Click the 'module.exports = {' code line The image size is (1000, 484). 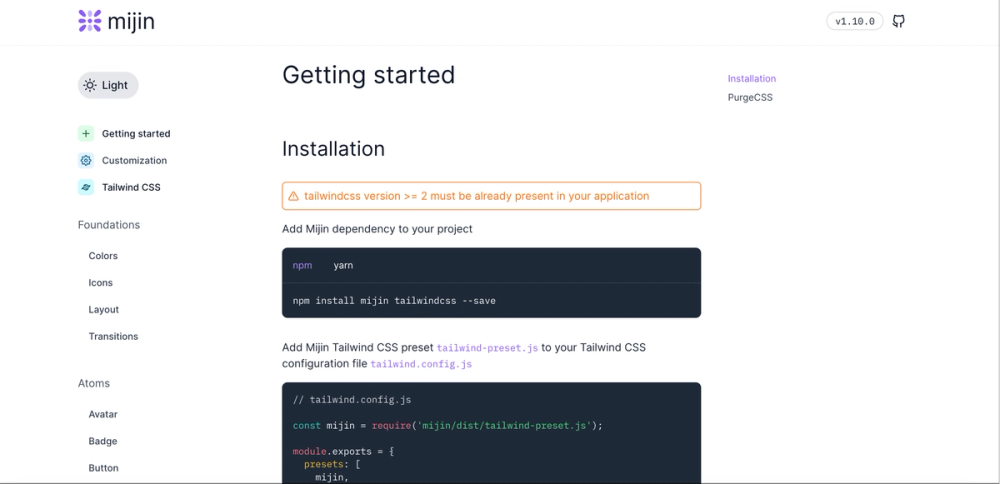point(344,451)
